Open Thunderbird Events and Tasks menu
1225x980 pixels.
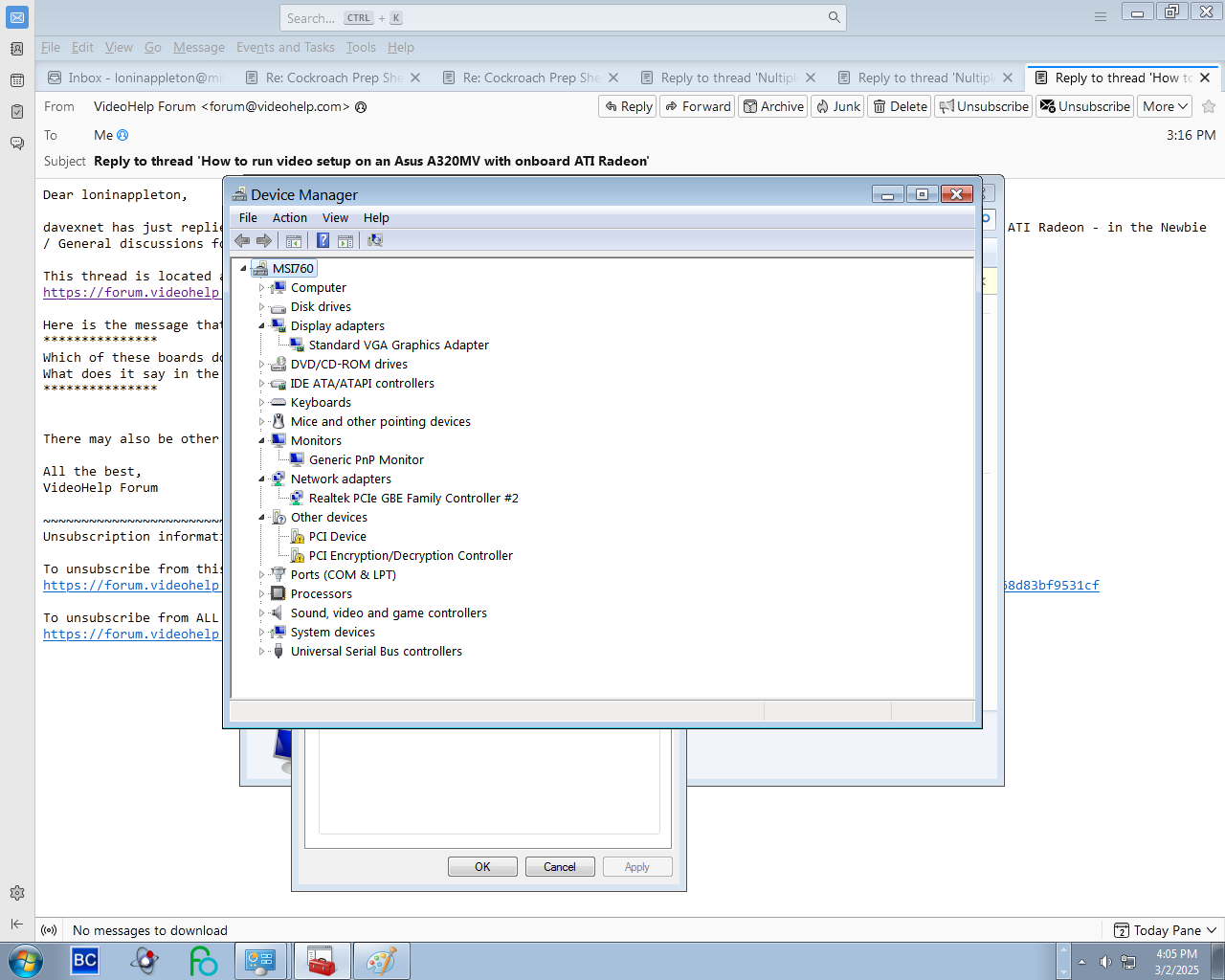click(x=285, y=47)
